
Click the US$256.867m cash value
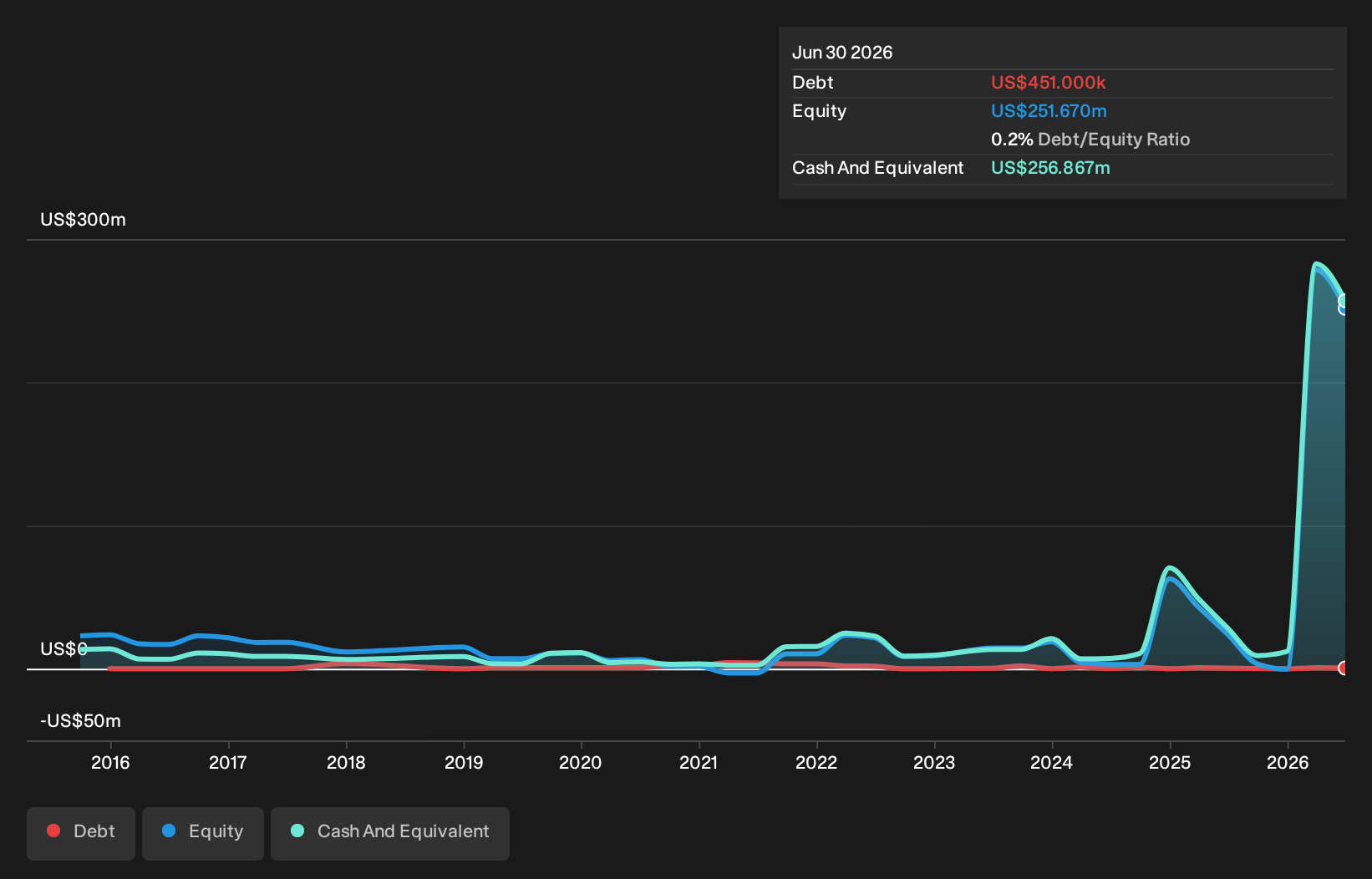[x=1050, y=168]
